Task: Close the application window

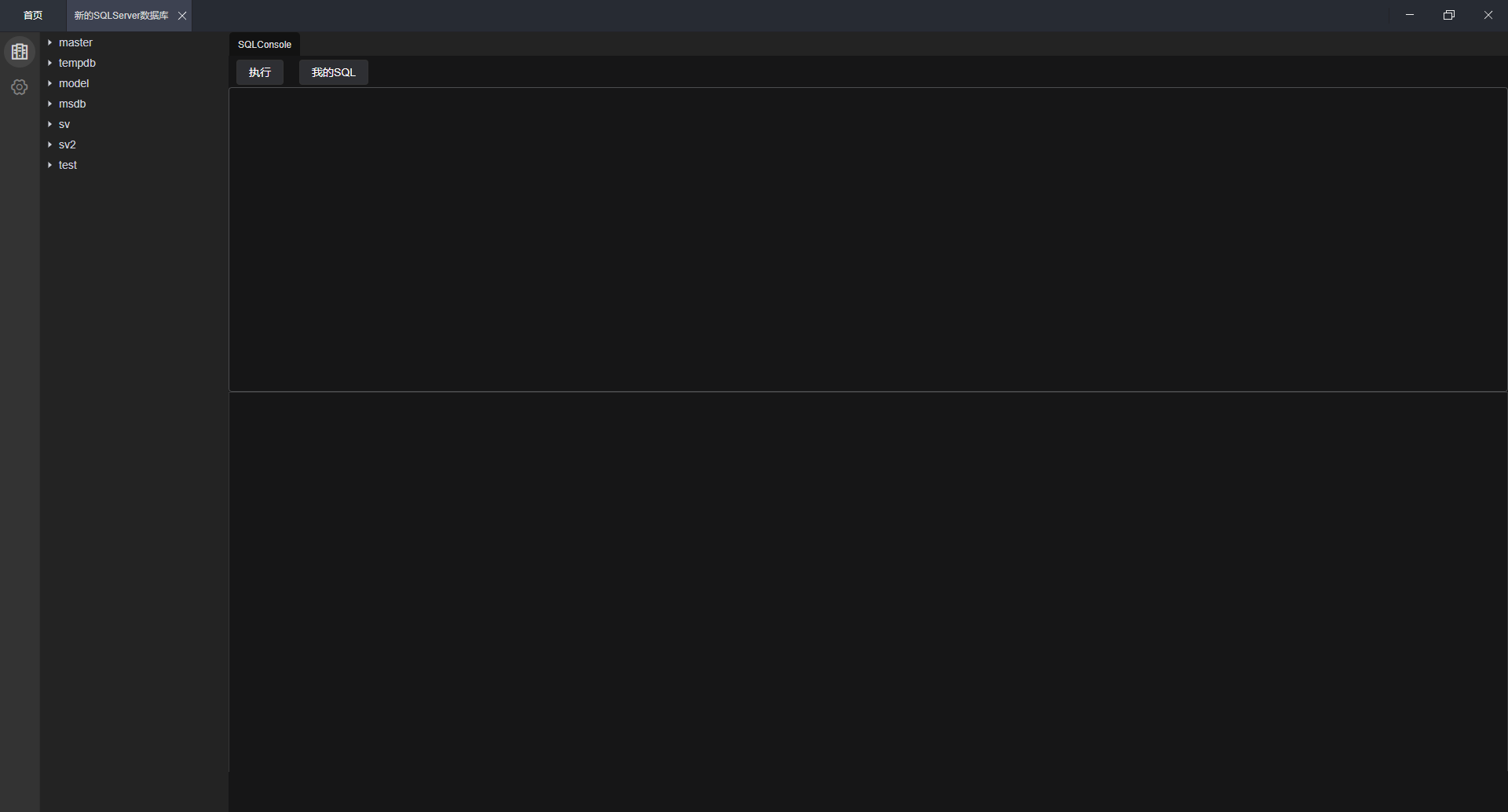Action: click(x=1488, y=15)
